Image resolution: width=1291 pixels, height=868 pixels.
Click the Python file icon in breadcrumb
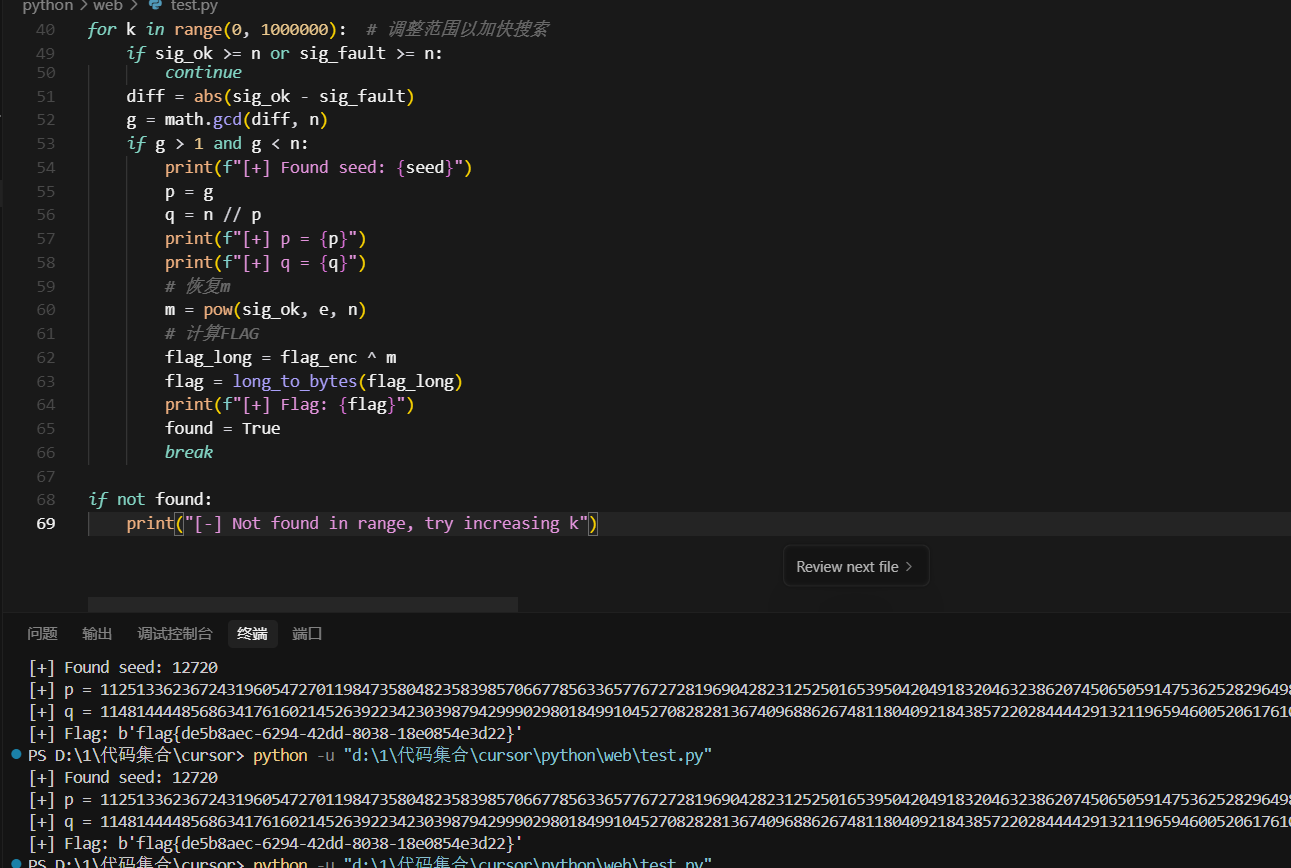[x=155, y=6]
